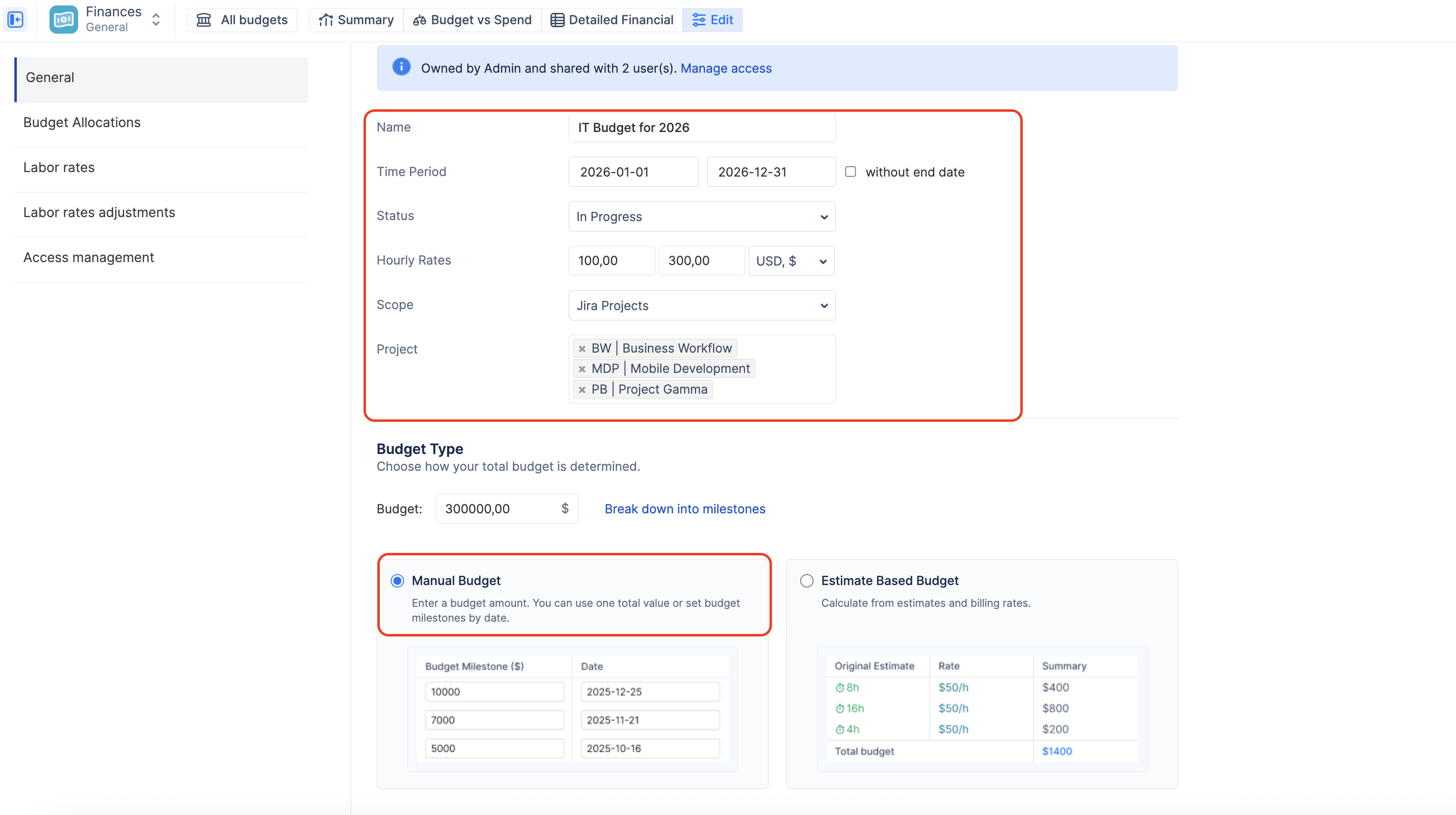Viewport: 1456px width, 815px height.
Task: Click the Finances app logo icon
Action: [63, 20]
